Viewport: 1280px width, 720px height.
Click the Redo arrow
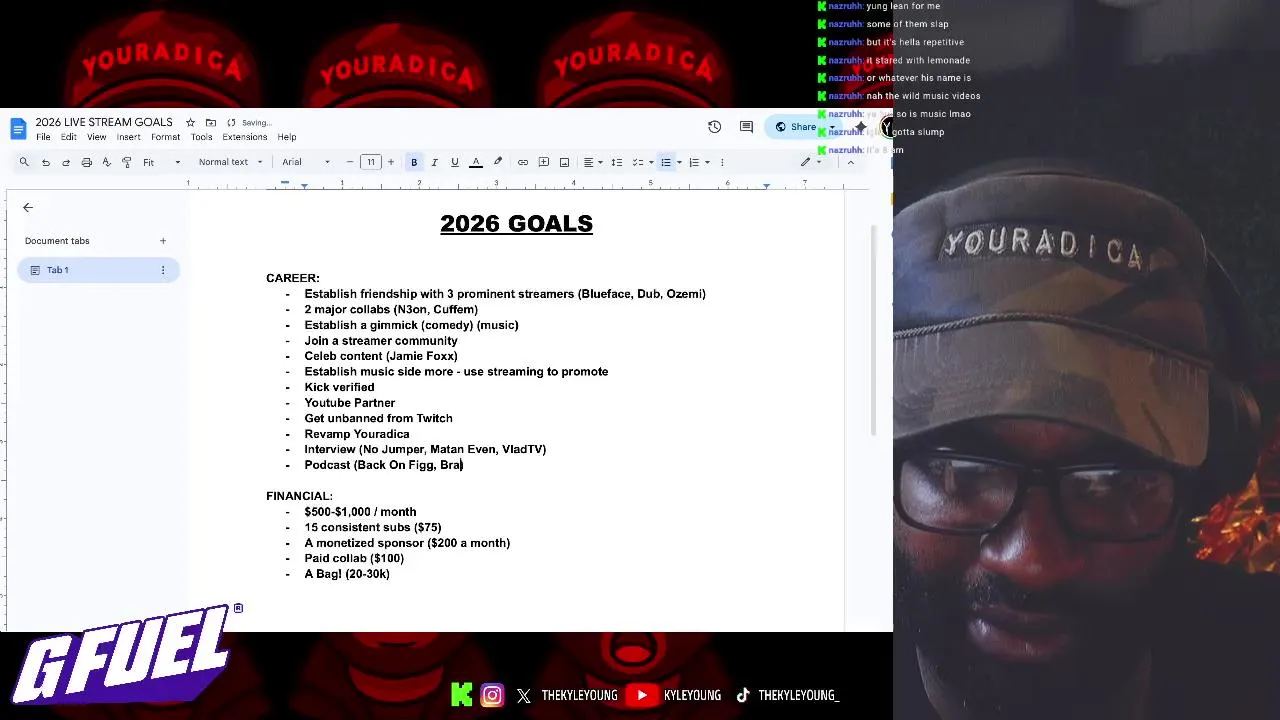[x=66, y=162]
